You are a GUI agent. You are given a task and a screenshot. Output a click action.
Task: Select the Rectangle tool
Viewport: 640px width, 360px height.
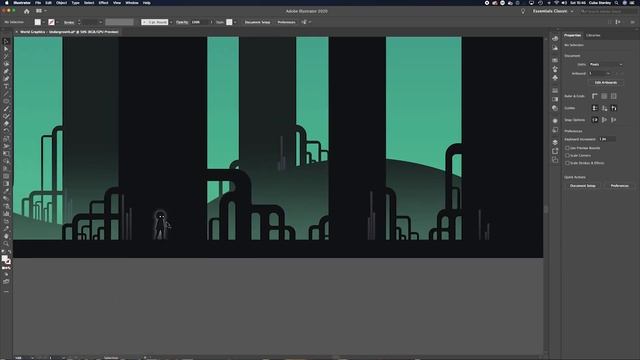click(6, 101)
